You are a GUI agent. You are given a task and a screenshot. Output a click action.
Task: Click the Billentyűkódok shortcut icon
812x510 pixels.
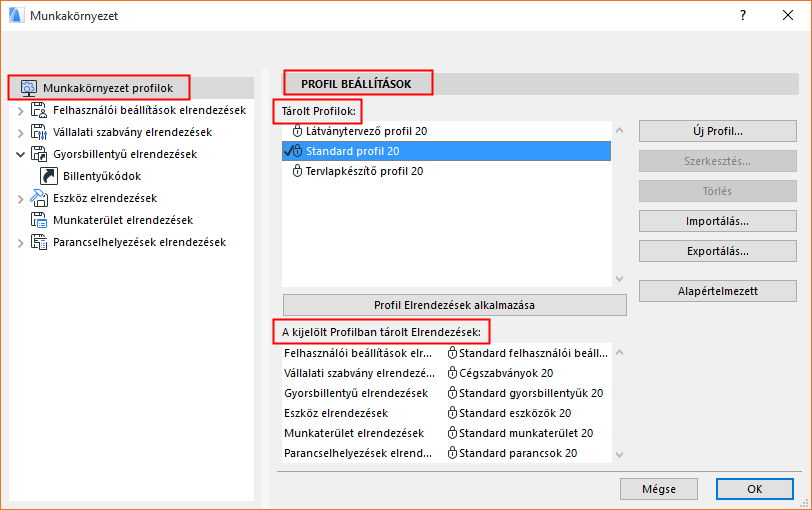[x=49, y=176]
